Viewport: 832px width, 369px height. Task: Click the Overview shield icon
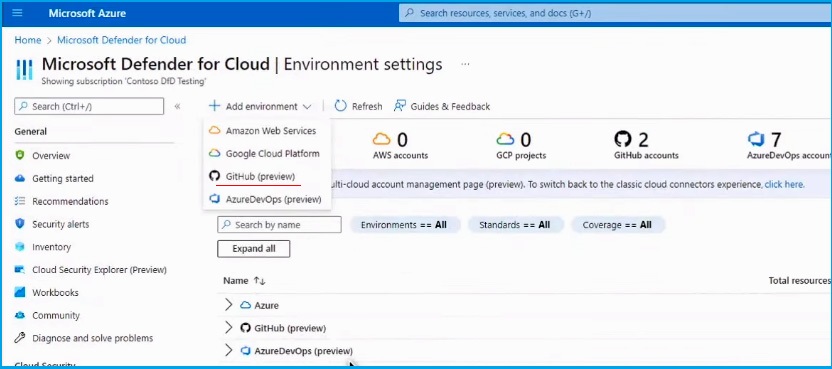tap(20, 156)
